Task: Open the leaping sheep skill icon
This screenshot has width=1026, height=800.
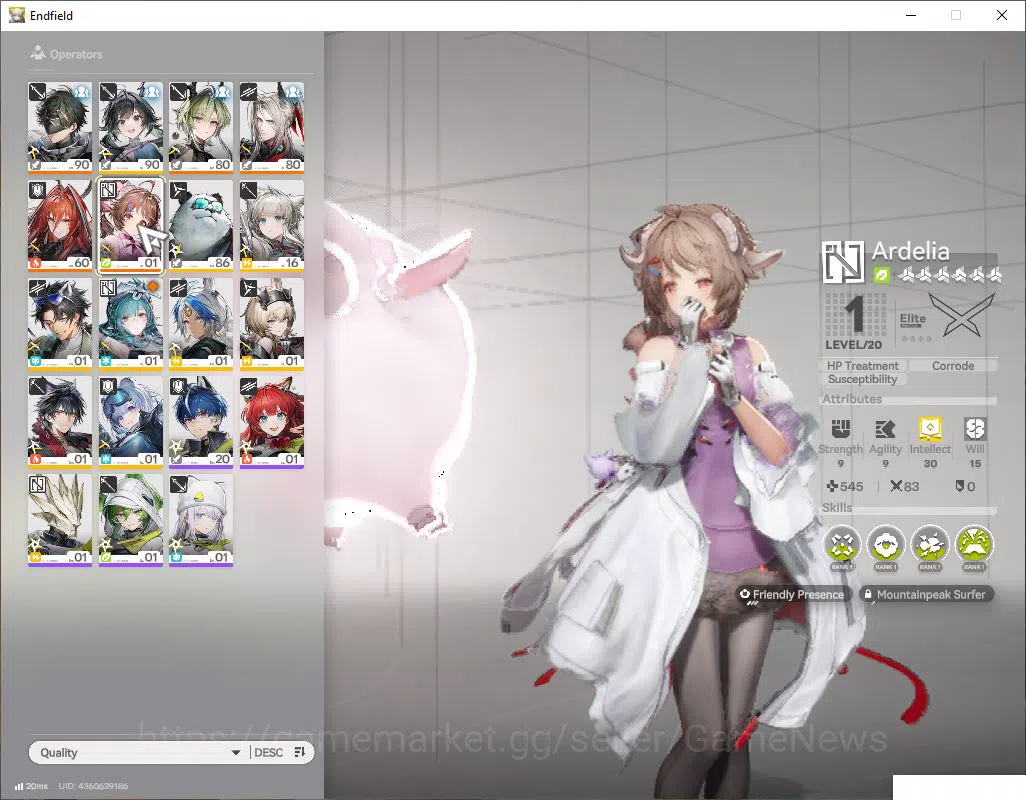Action: point(930,544)
